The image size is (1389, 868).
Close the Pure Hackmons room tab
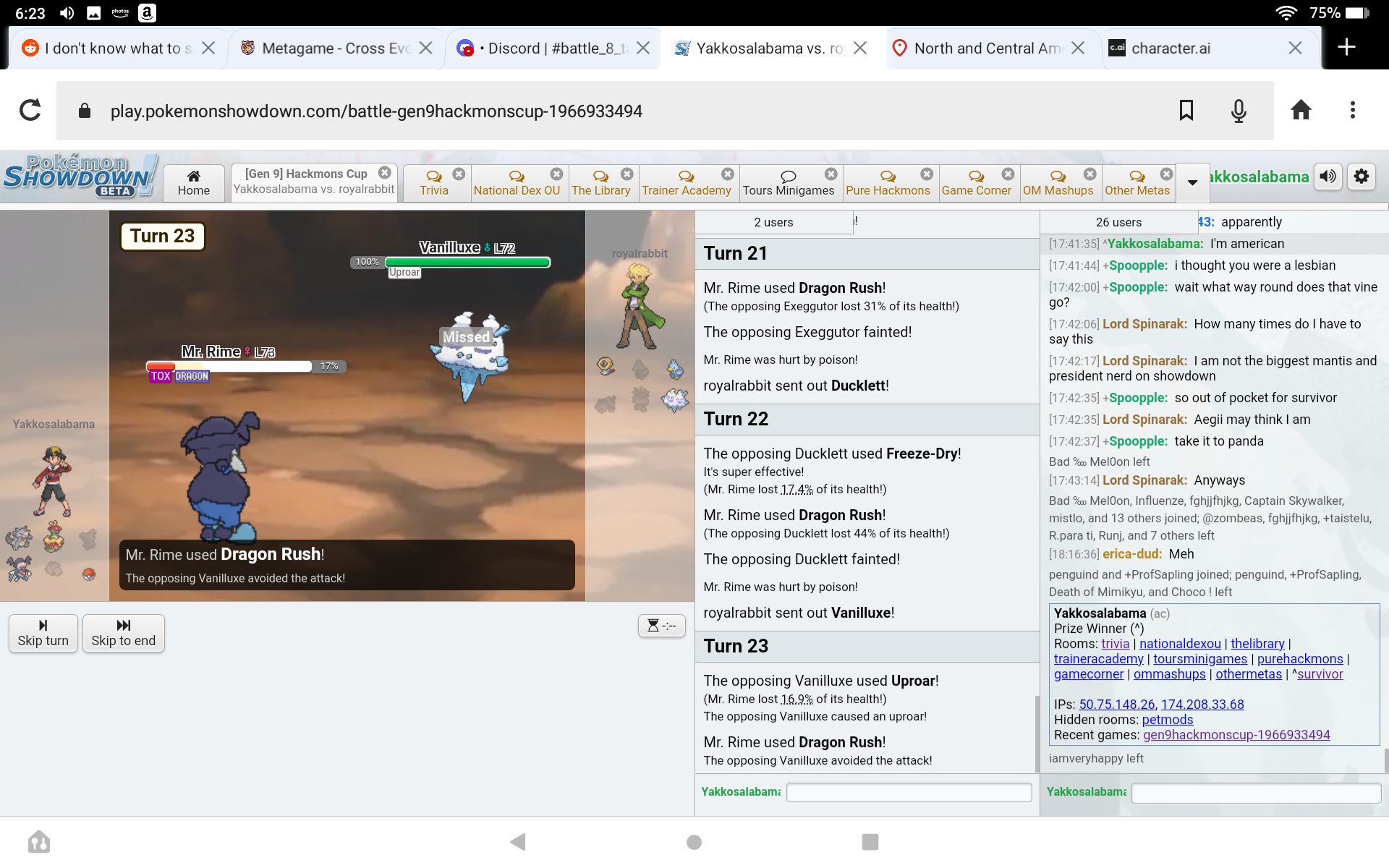(927, 174)
